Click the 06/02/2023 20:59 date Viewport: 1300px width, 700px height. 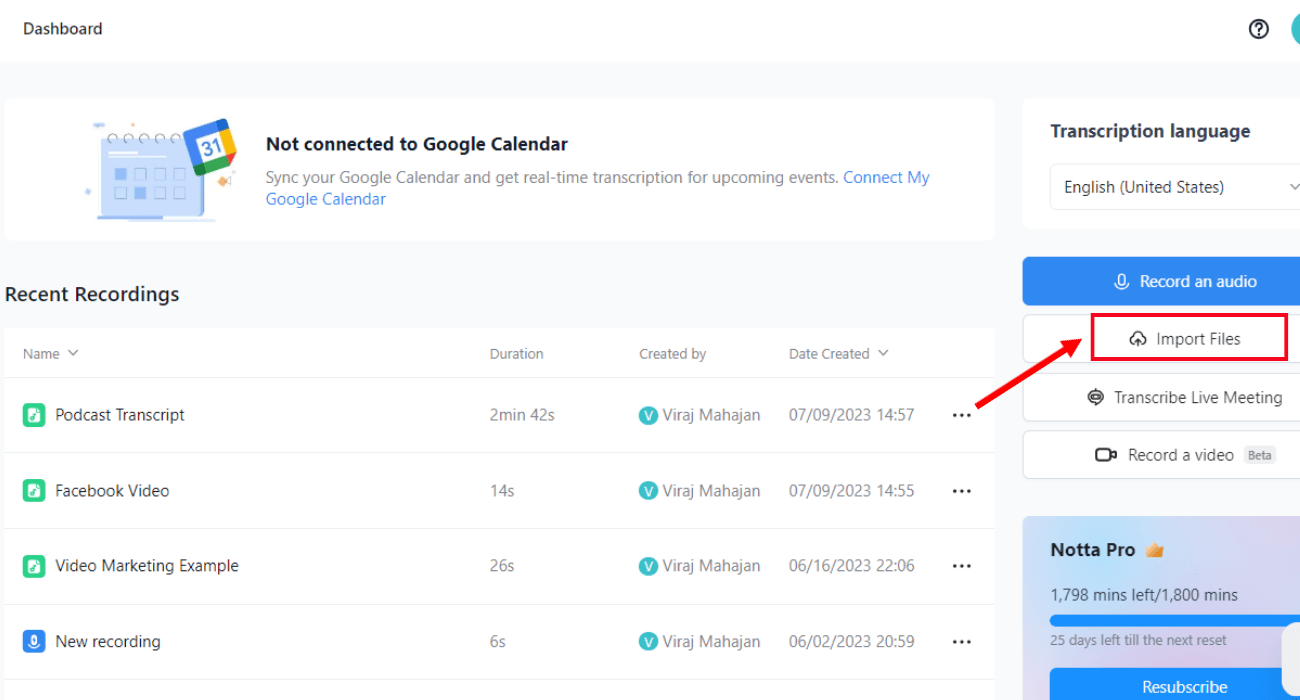[851, 642]
